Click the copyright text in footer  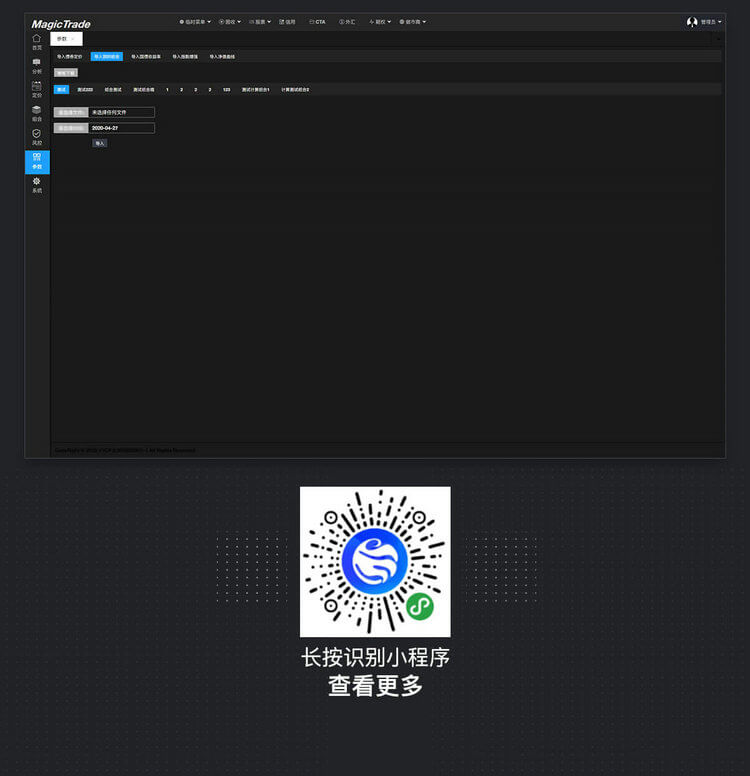click(x=125, y=450)
